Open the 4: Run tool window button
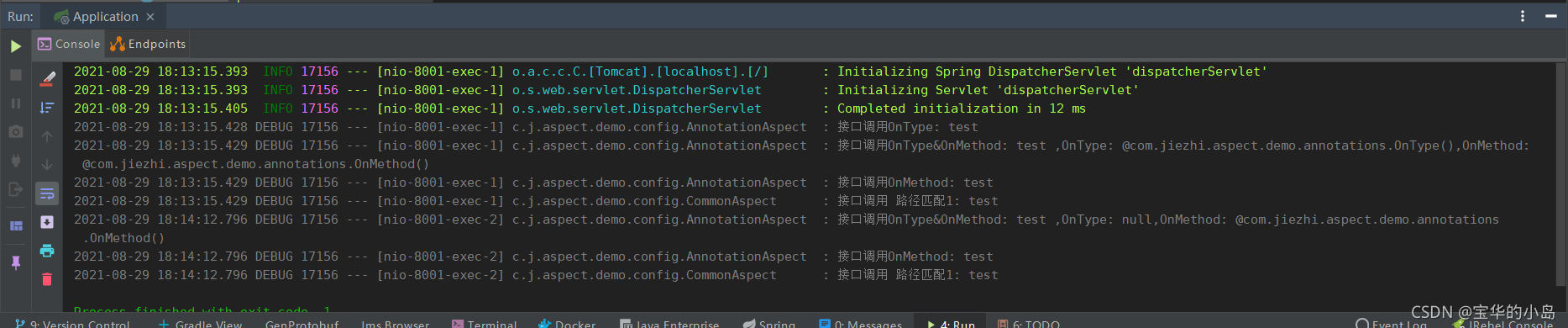The height and width of the screenshot is (328, 1568). pyautogui.click(x=951, y=324)
